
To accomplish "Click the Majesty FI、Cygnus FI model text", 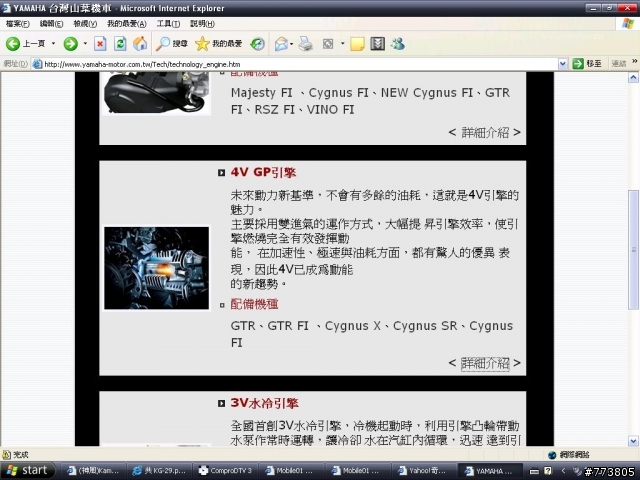I will 370,101.
